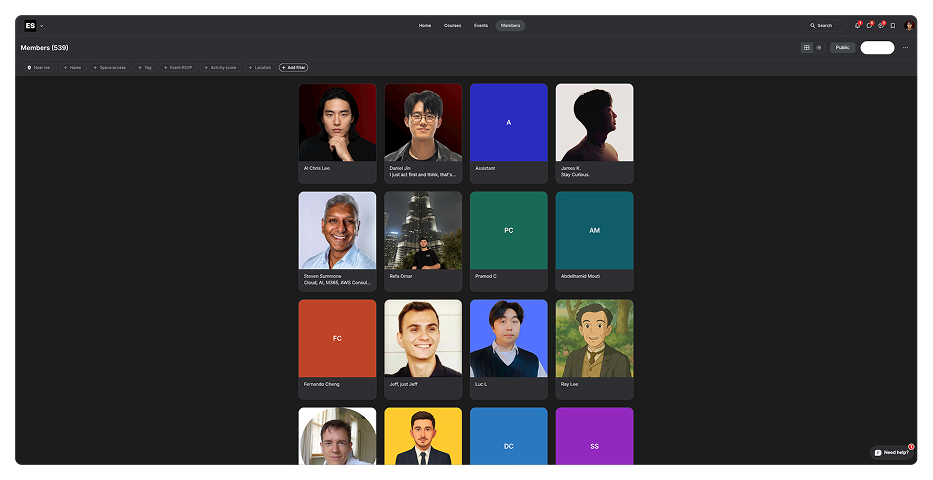Switch to list view of members
This screenshot has height=480, width=933.
tap(819, 48)
